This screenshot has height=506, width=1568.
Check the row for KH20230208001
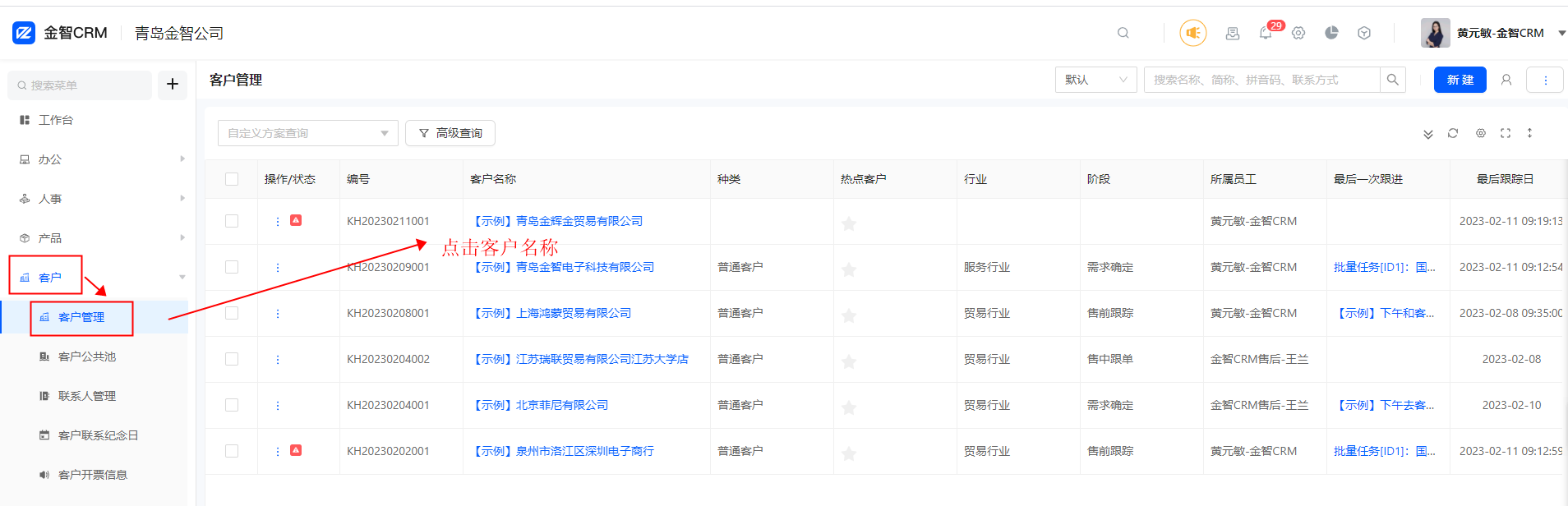232,313
